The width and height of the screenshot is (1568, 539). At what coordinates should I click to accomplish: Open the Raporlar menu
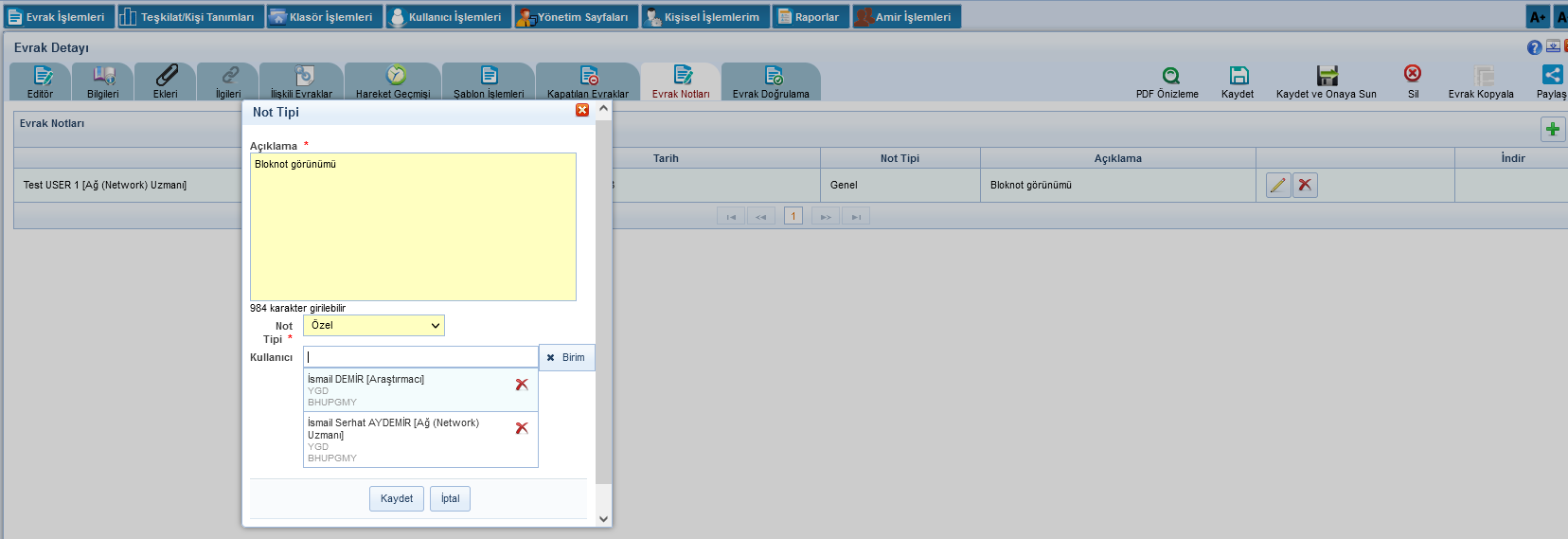[x=810, y=17]
